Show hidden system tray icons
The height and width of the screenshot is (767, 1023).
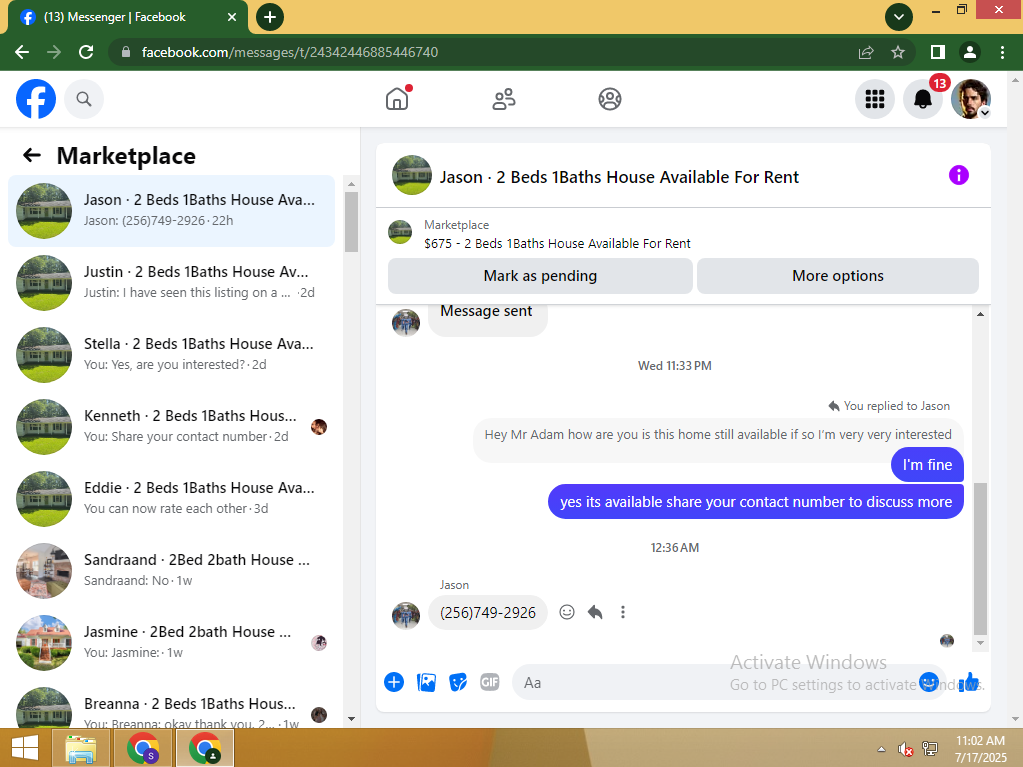881,749
